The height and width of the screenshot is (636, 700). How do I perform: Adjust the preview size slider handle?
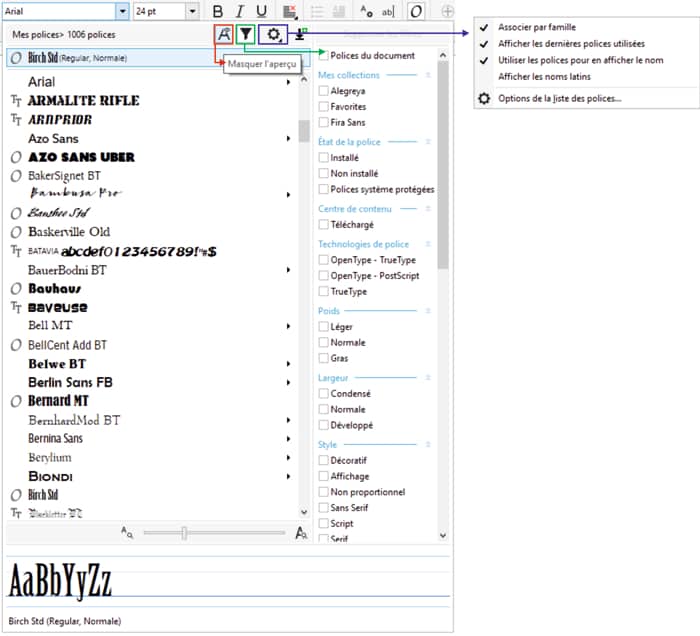click(184, 534)
